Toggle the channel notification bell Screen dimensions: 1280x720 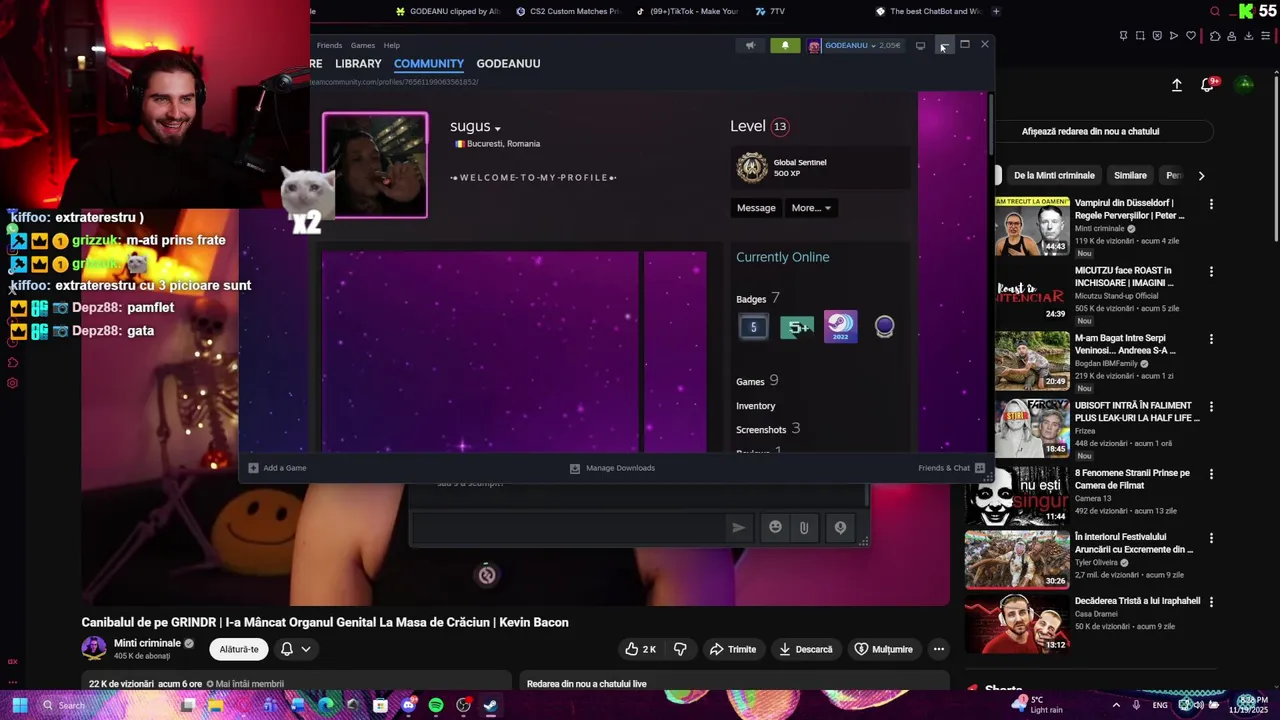[287, 649]
